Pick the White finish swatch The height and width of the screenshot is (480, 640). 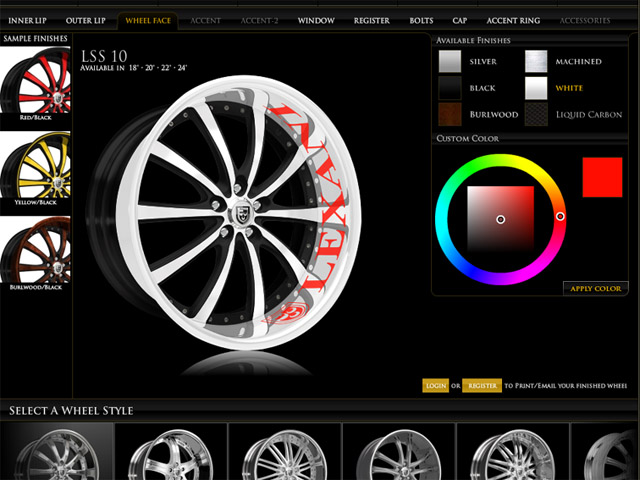[x=536, y=88]
